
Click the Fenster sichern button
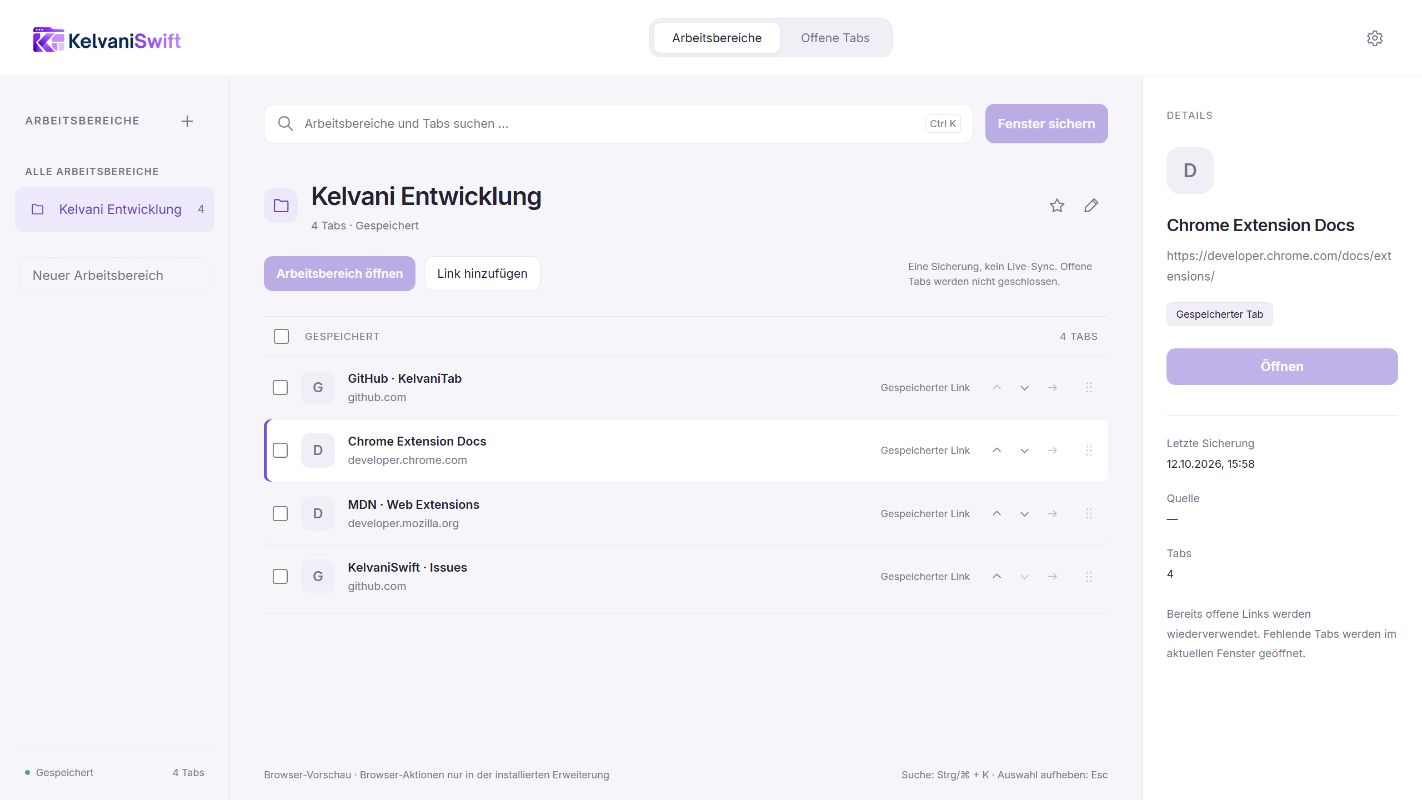[x=1046, y=124]
